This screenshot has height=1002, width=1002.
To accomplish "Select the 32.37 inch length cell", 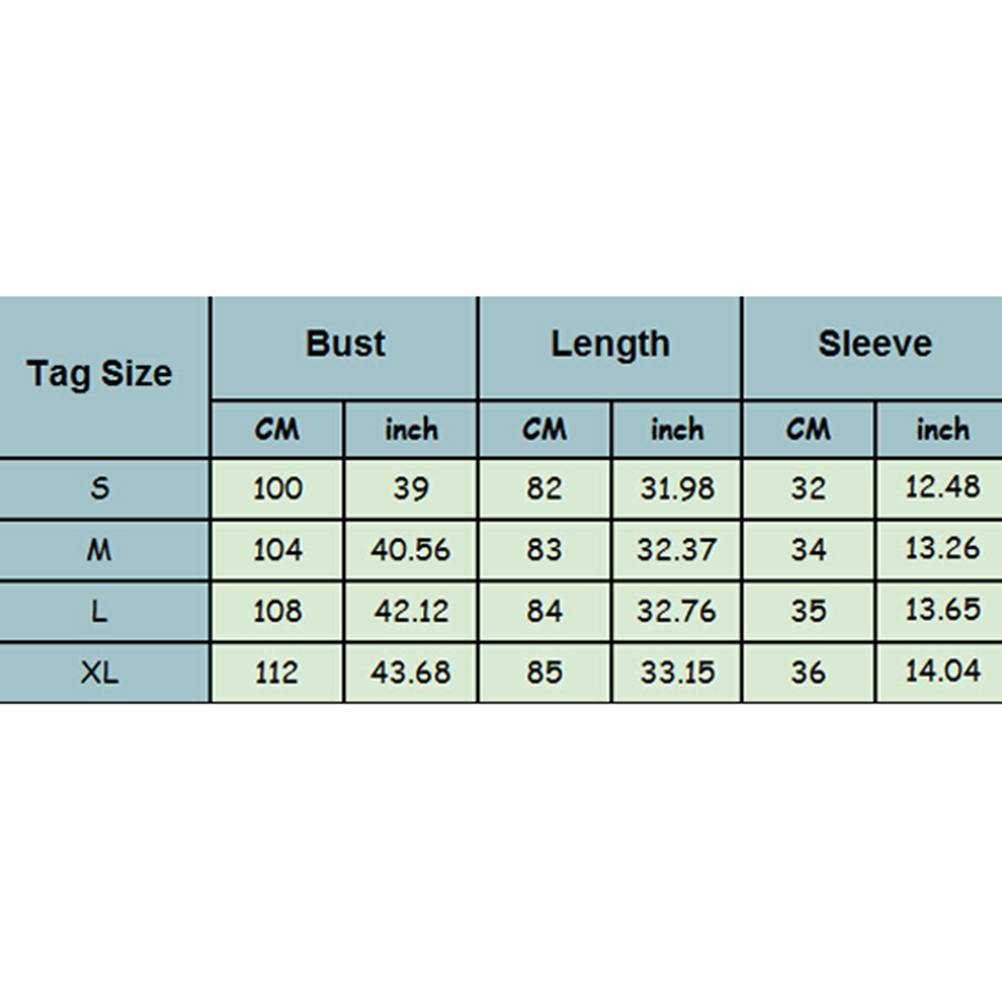I will [x=676, y=550].
